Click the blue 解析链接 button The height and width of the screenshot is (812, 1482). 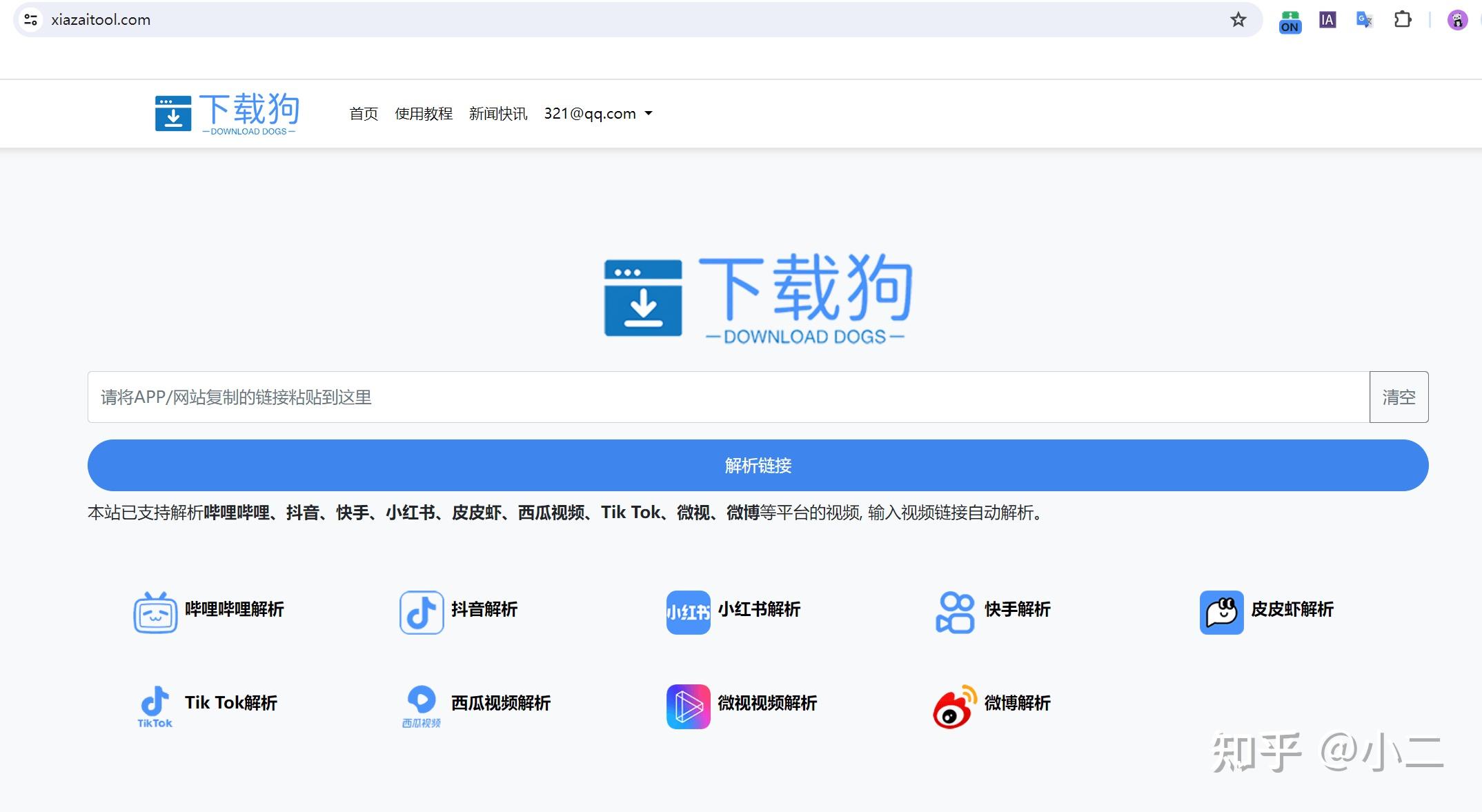tap(758, 466)
